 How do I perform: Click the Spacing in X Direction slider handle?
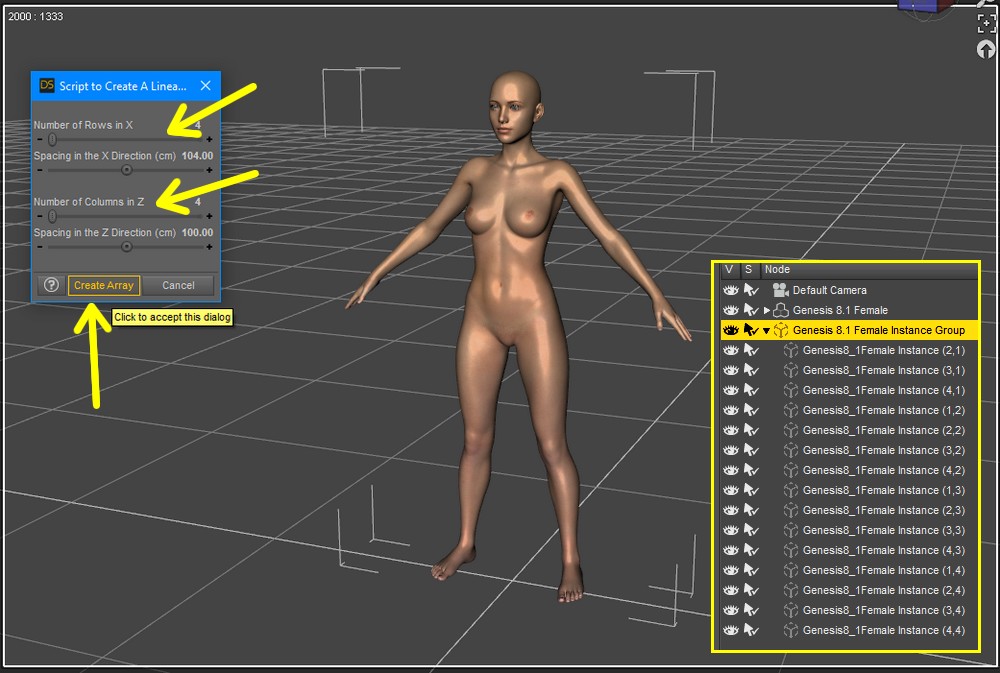pyautogui.click(x=126, y=170)
